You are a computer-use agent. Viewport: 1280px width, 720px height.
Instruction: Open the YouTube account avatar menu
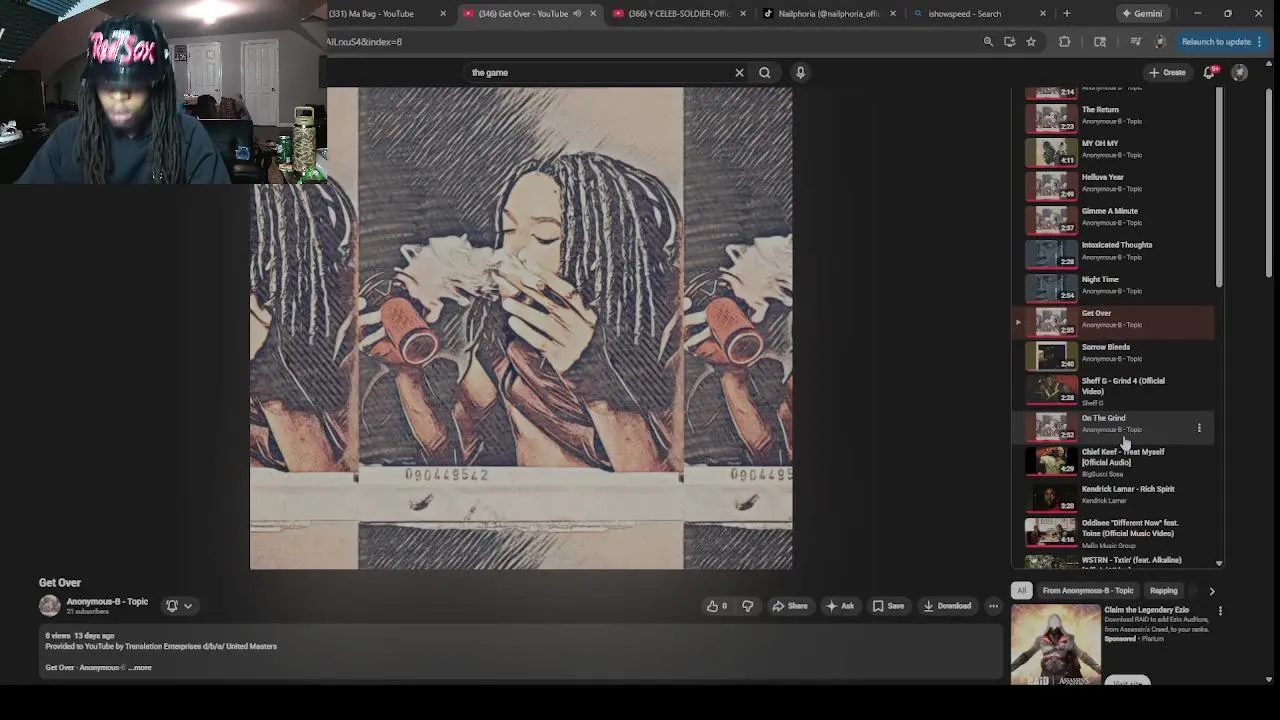(x=1239, y=72)
